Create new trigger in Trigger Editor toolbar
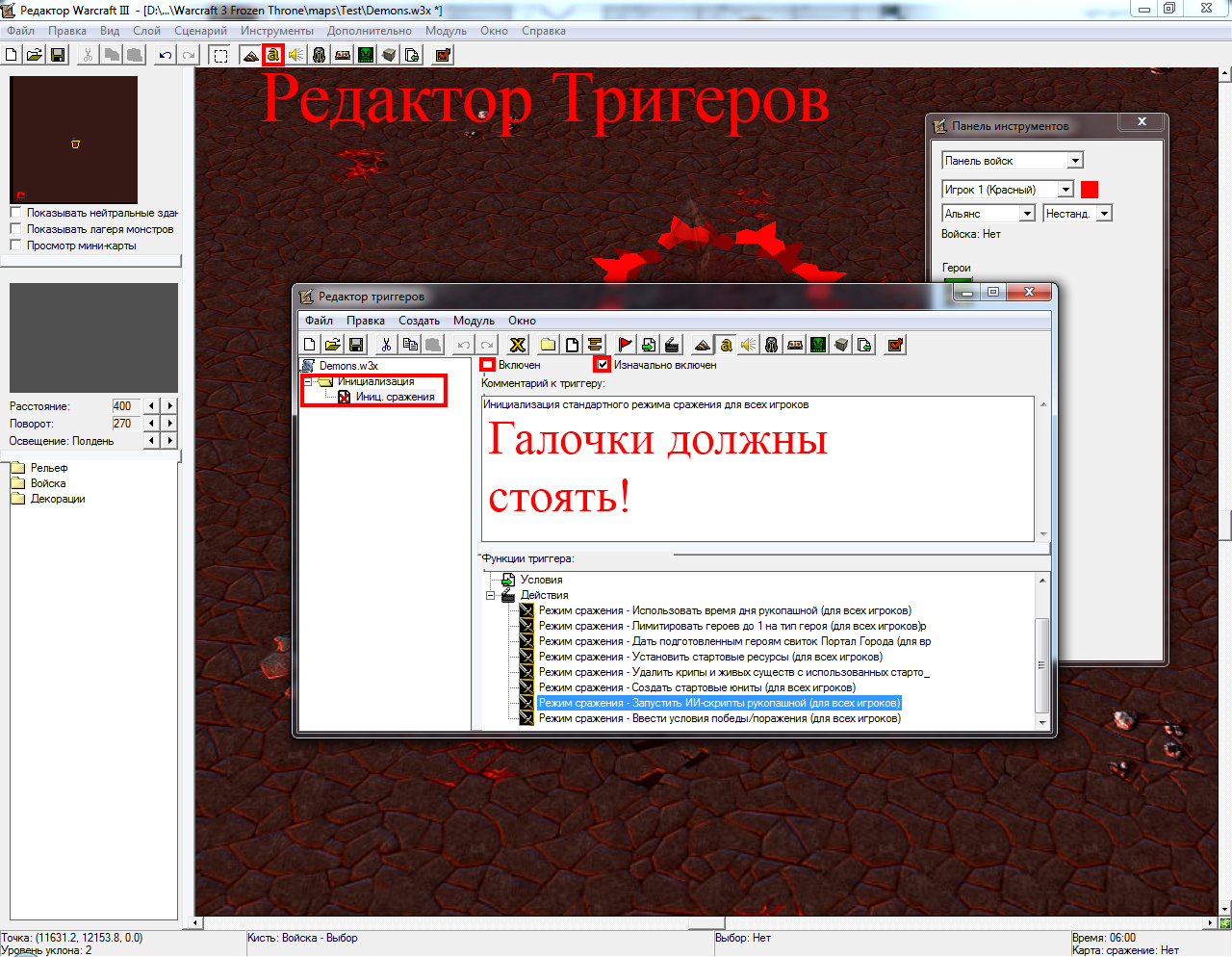 point(572,345)
